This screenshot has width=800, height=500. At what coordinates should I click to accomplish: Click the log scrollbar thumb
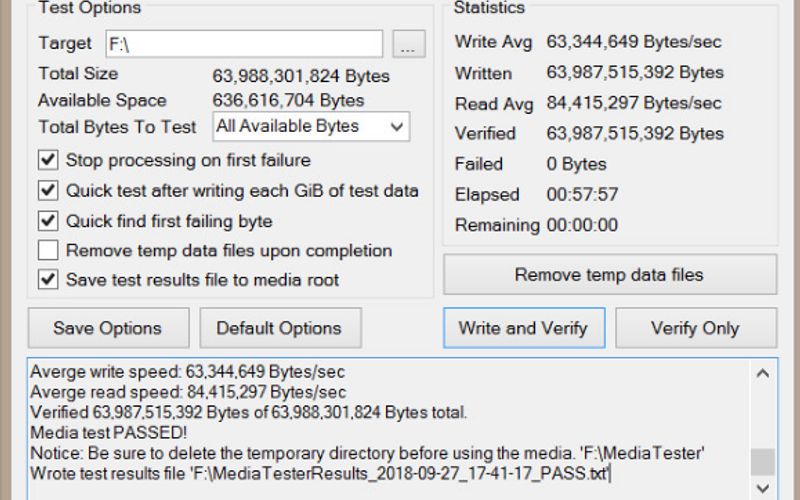[x=762, y=461]
